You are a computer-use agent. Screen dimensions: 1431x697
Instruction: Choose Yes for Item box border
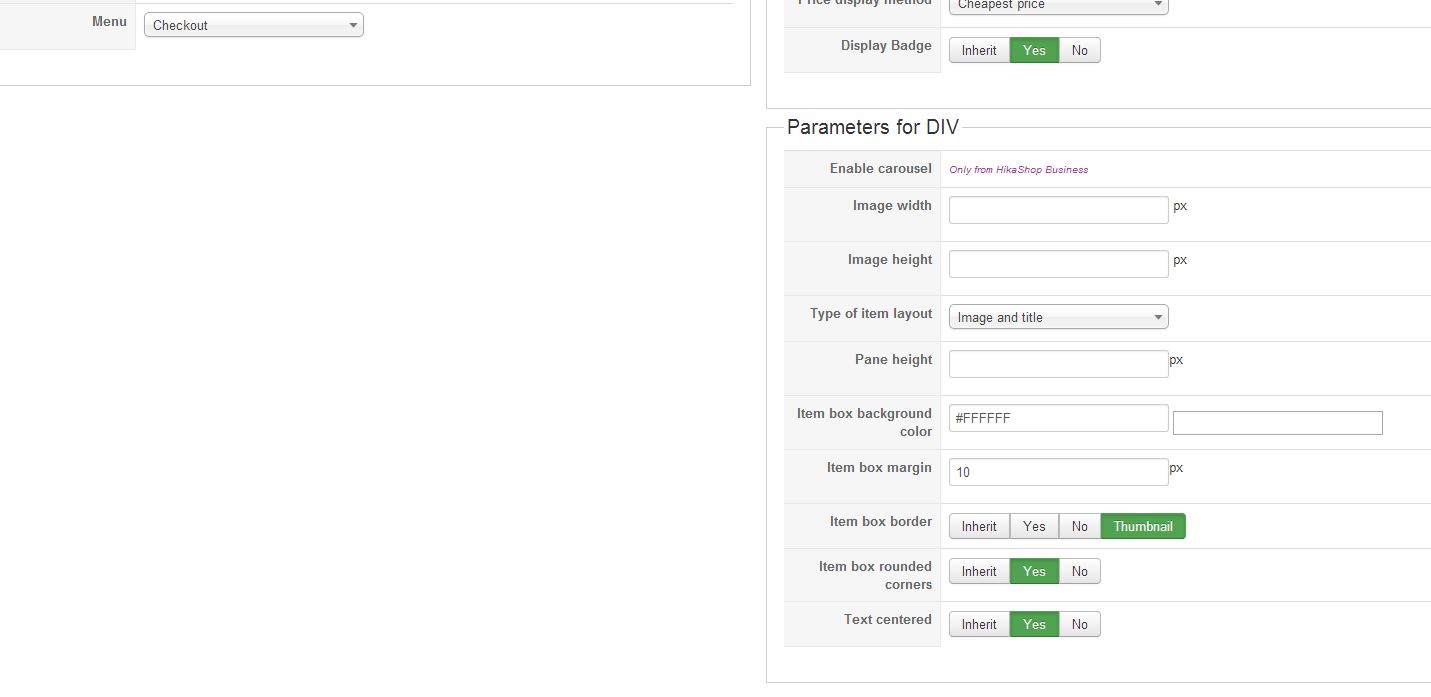coord(1034,526)
